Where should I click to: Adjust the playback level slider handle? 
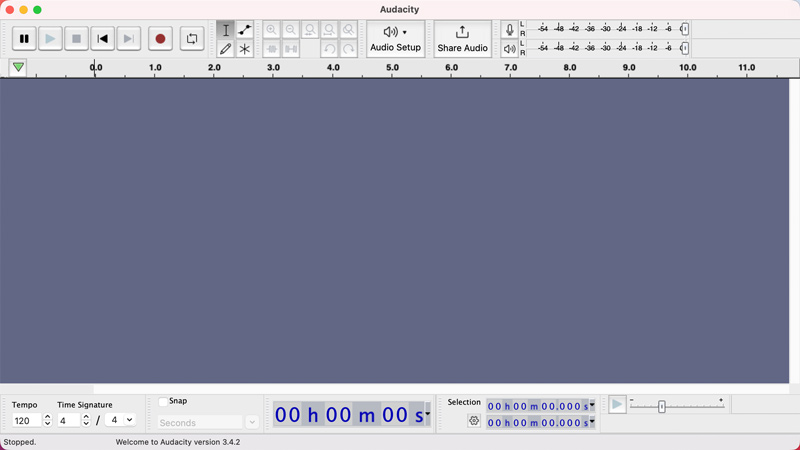(x=685, y=48)
